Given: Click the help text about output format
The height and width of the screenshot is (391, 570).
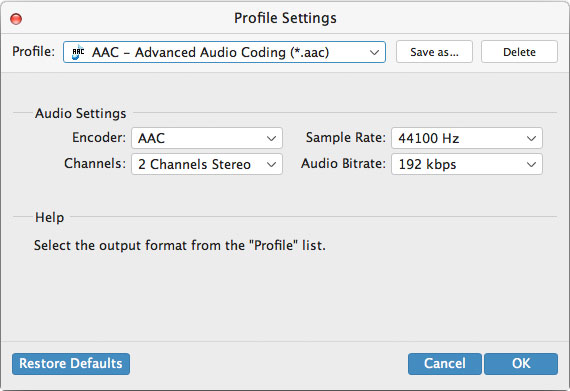Looking at the screenshot, I should tap(180, 245).
